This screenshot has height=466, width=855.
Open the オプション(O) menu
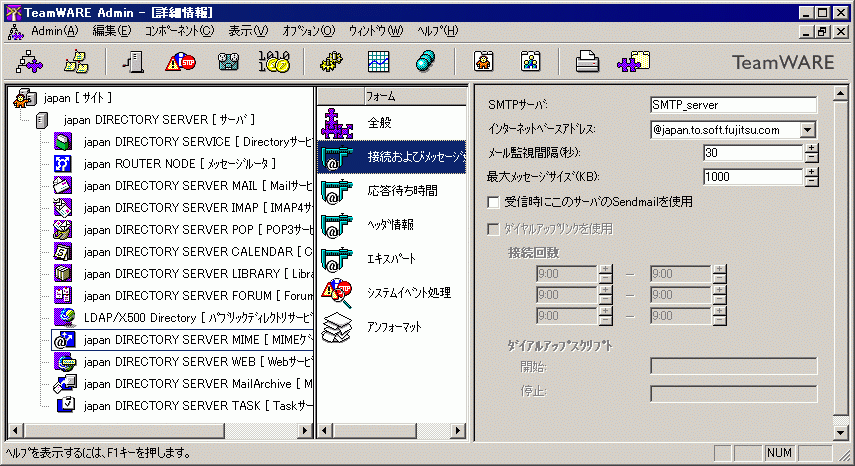(x=309, y=31)
